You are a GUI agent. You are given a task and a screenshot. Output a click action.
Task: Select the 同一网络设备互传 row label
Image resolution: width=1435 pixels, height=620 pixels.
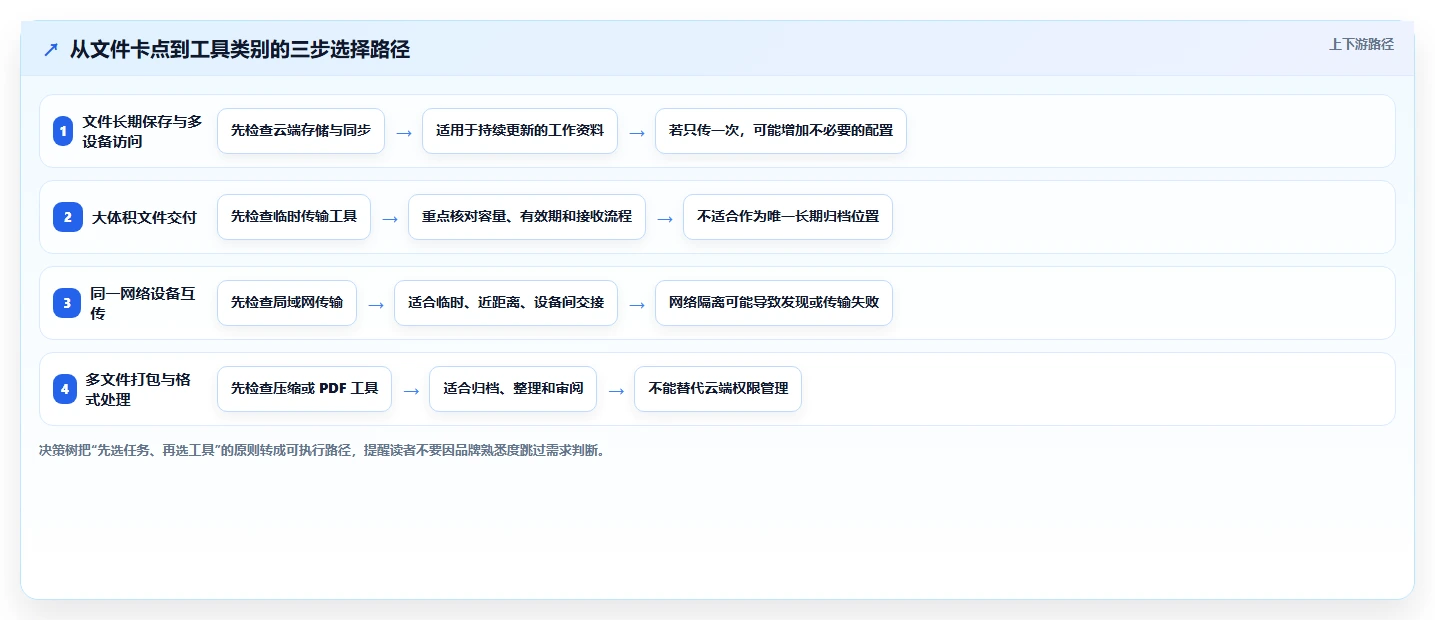click(143, 303)
